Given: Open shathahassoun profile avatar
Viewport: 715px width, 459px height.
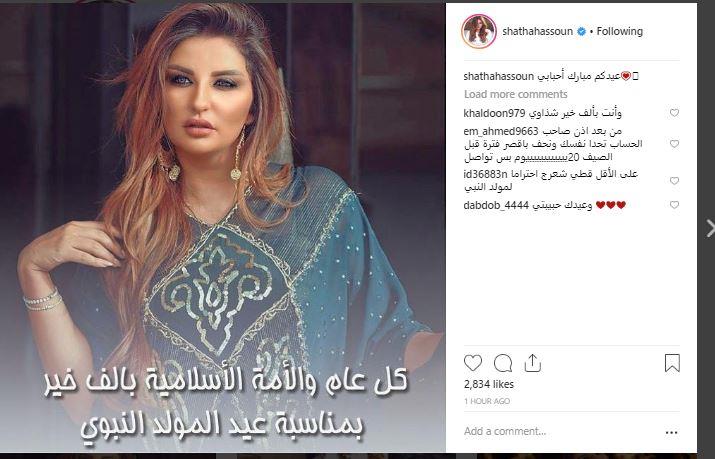Looking at the screenshot, I should point(479,31).
